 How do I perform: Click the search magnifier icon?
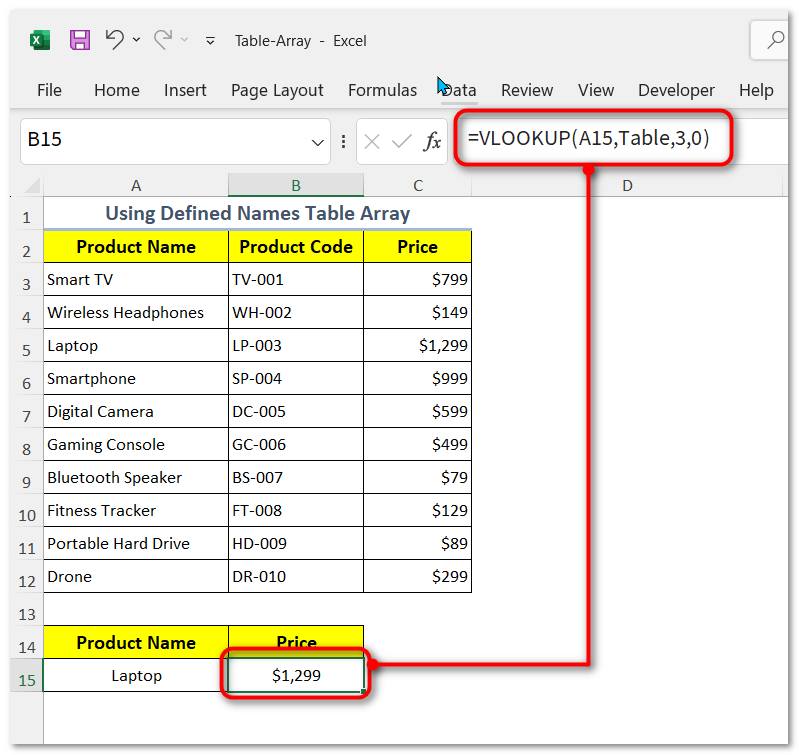[x=775, y=40]
